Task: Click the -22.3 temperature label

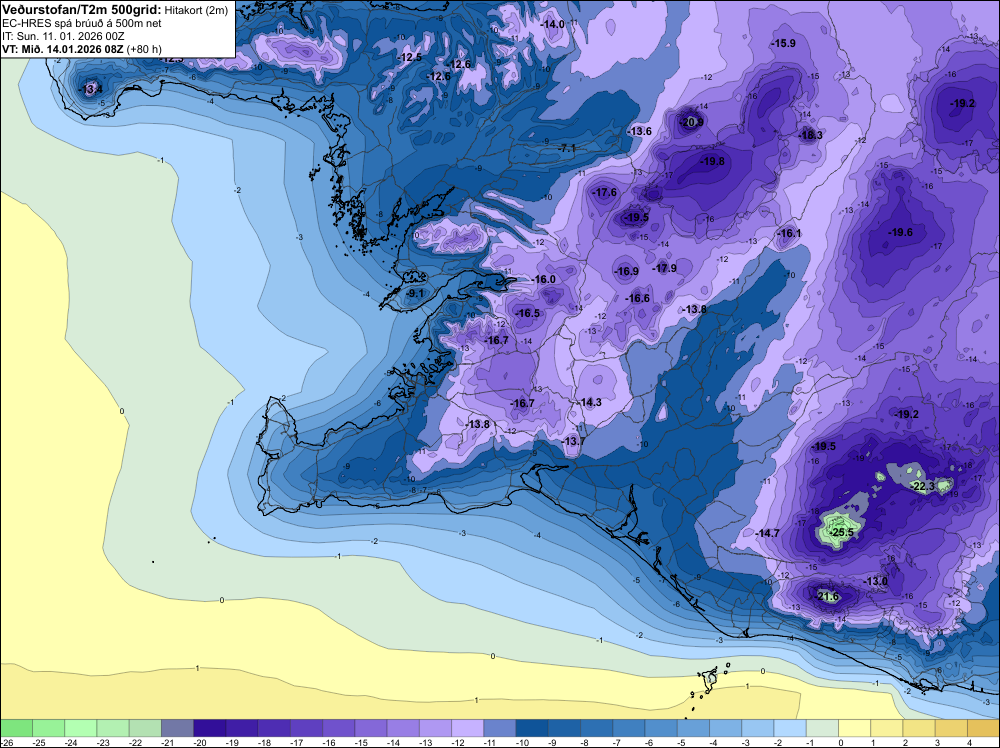Action: [x=923, y=486]
